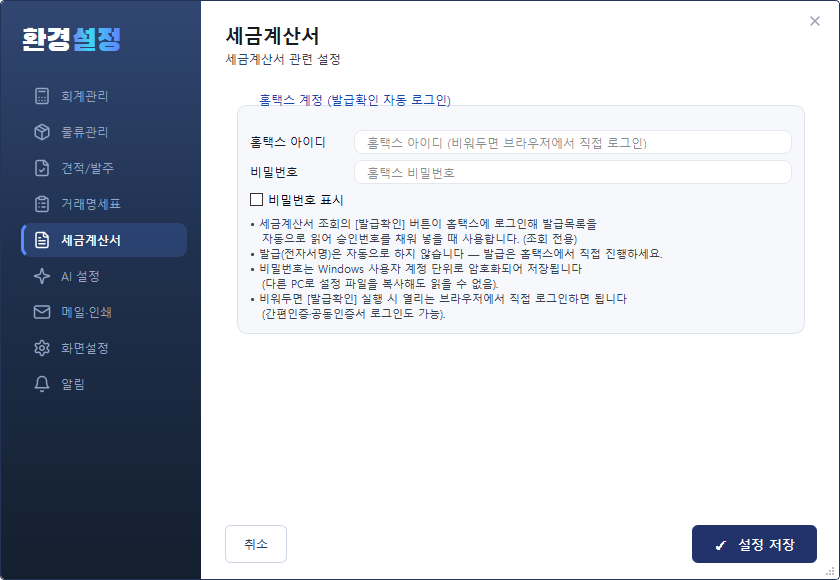This screenshot has height=580, width=840.
Task: Click the 견적/발주 document check icon
Action: pos(42,168)
